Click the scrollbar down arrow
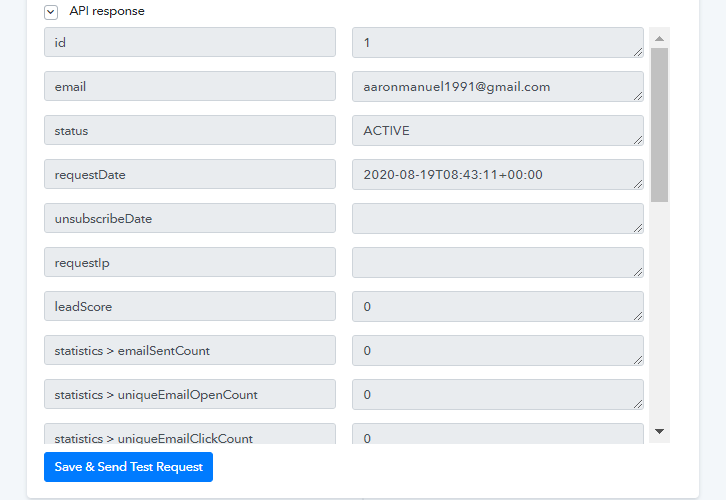 (x=659, y=431)
